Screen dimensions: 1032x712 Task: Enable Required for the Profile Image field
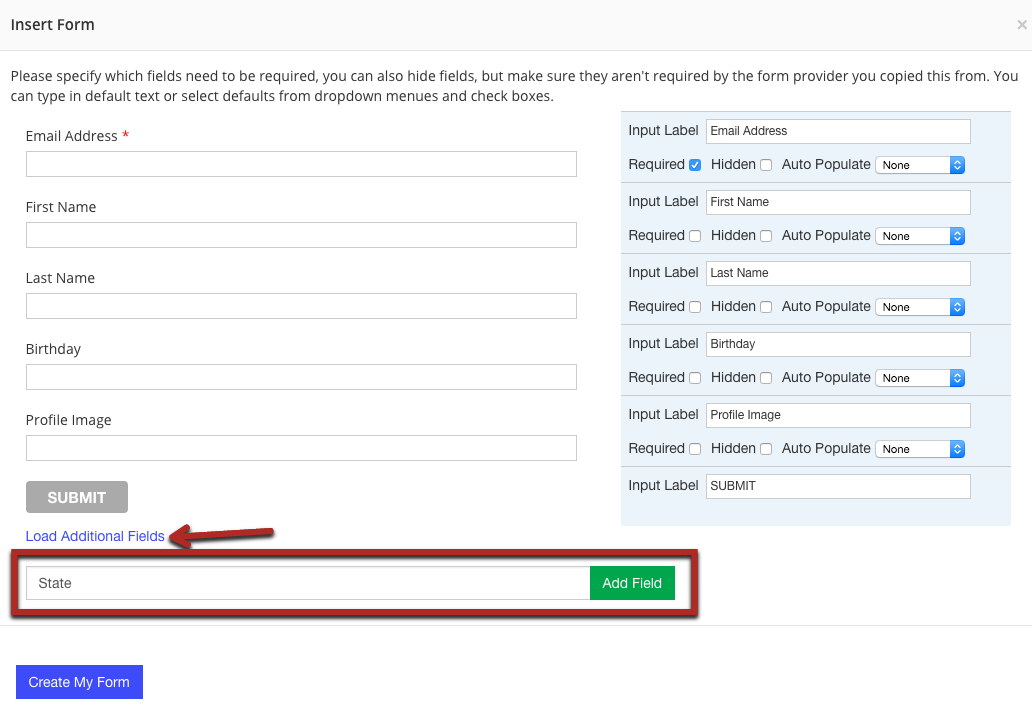coord(695,448)
